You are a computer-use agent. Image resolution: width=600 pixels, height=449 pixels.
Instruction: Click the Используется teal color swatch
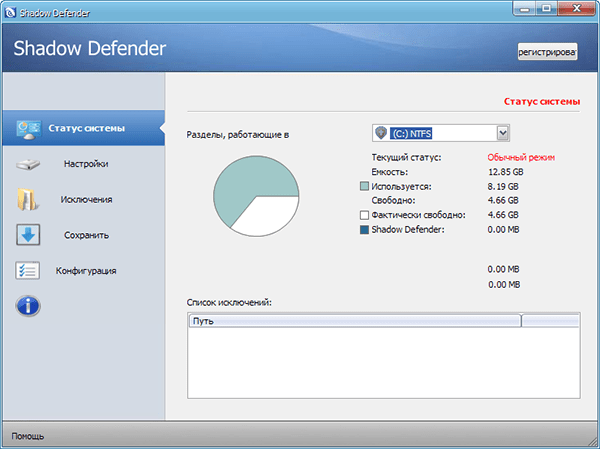(364, 186)
